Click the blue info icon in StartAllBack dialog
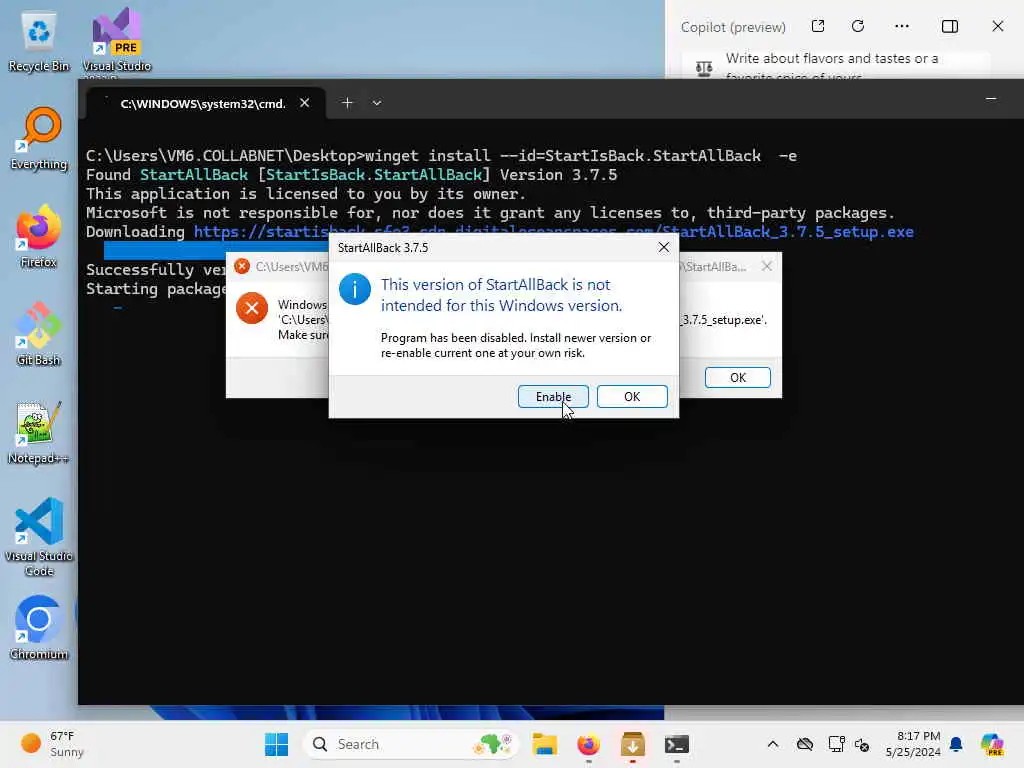Screen dimensions: 1024x768 click(x=355, y=289)
